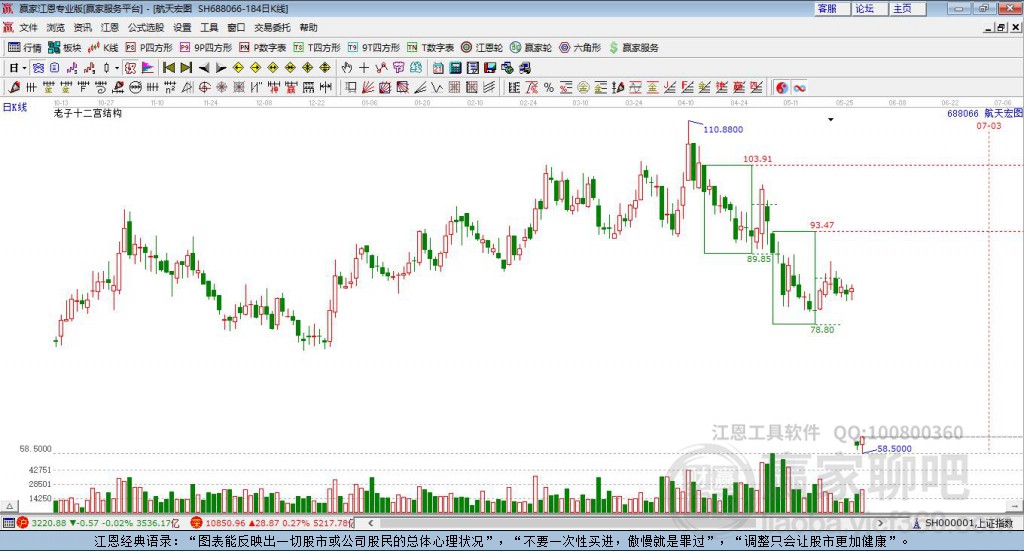The image size is (1024, 551).
Task: Open the 帮助 menu
Action: tap(308, 27)
